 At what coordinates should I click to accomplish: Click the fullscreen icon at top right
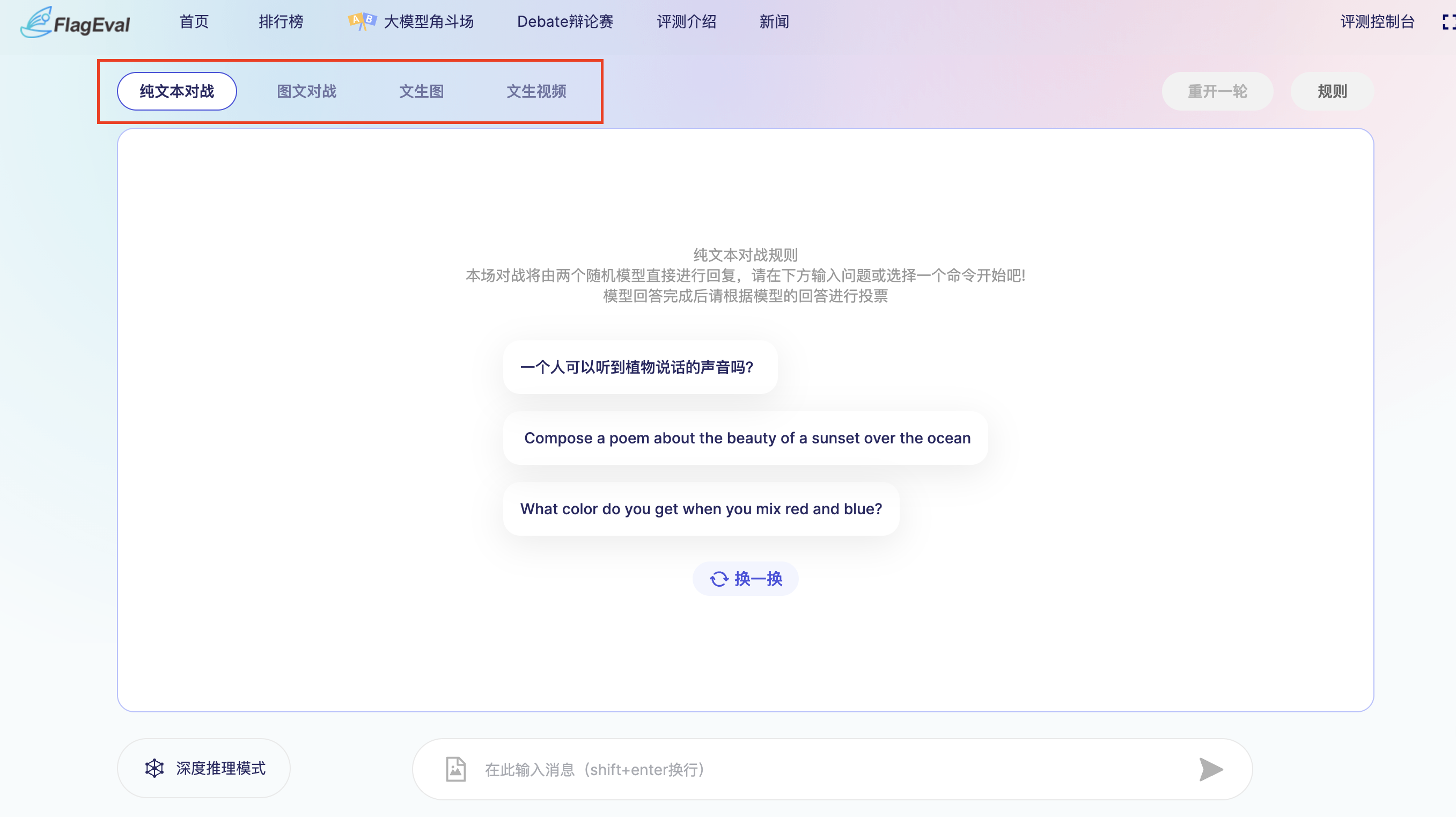pos(1448,22)
